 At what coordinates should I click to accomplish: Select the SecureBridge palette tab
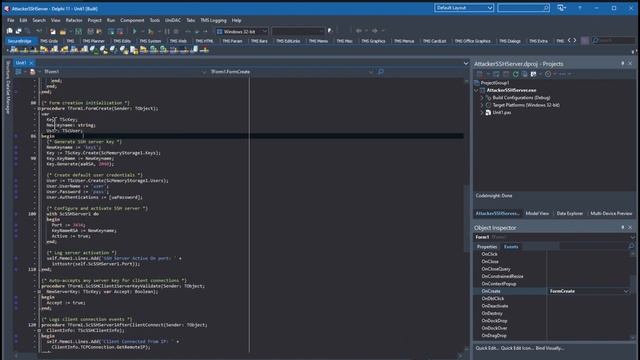20,41
